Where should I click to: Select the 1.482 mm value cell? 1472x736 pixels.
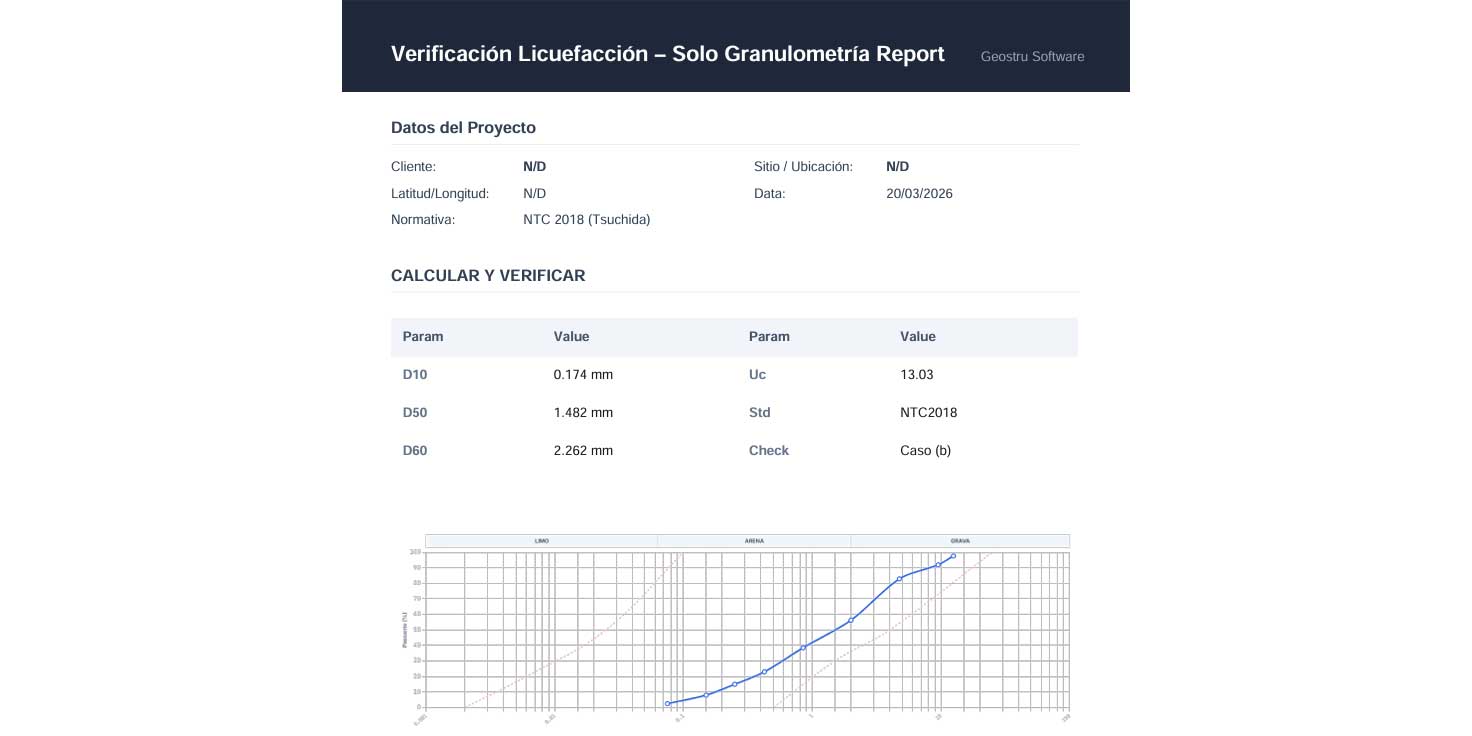coord(583,413)
